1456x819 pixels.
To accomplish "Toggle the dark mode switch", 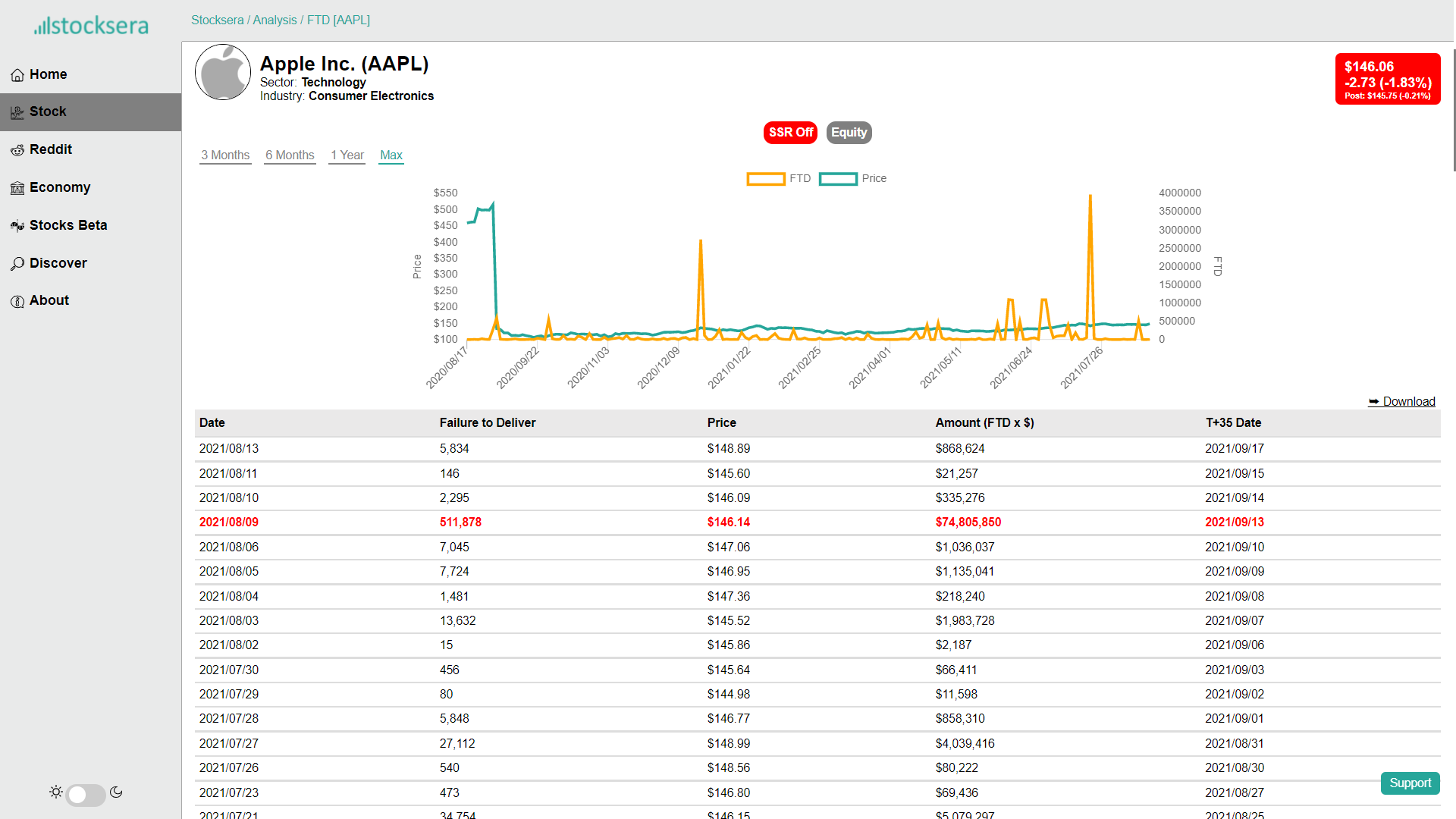I will click(x=86, y=793).
